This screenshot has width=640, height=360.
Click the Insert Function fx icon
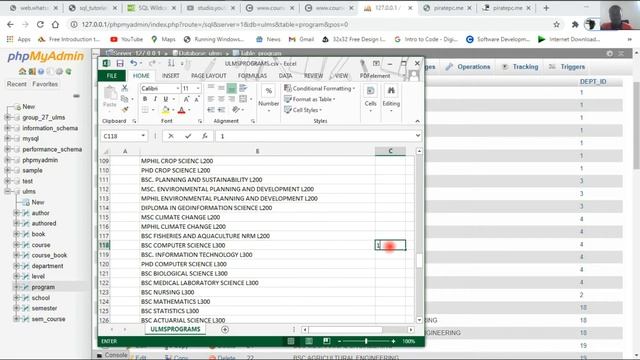[x=205, y=136]
